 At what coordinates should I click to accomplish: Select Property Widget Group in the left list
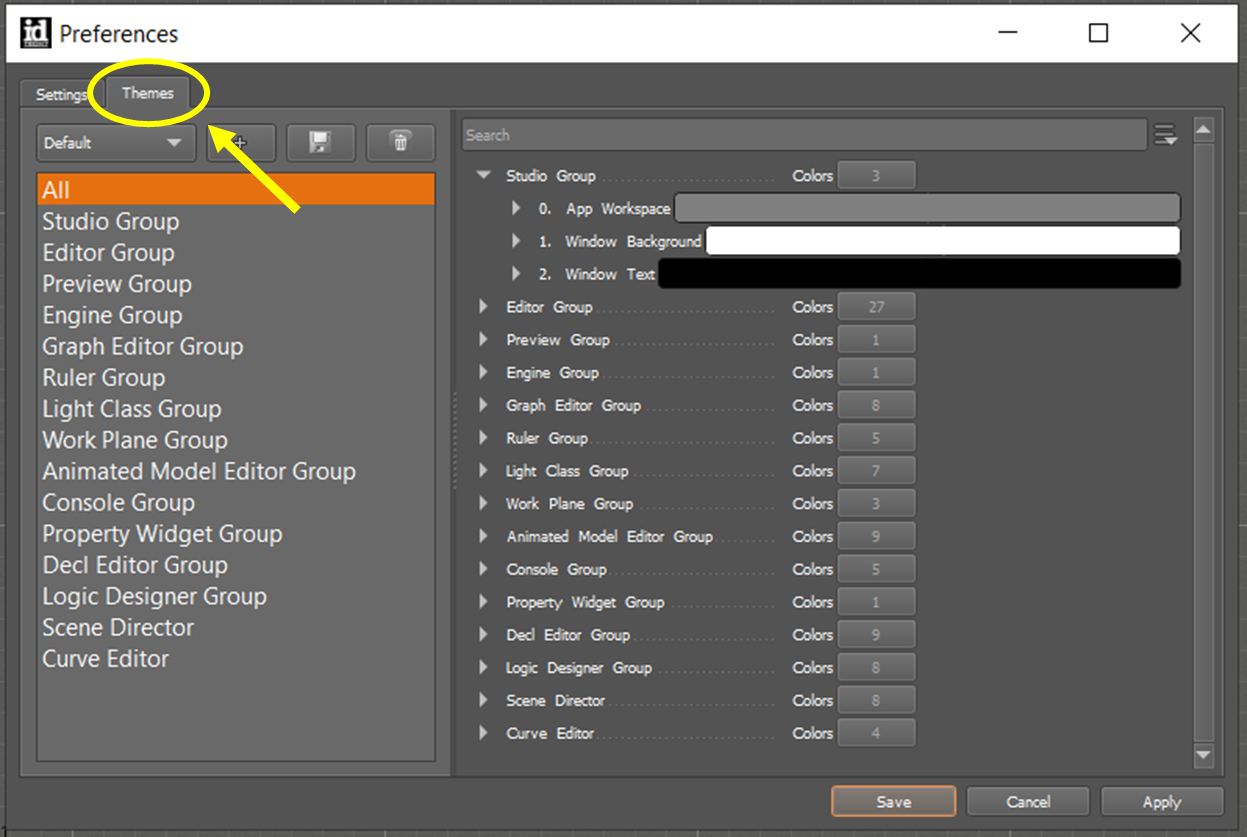(236, 533)
